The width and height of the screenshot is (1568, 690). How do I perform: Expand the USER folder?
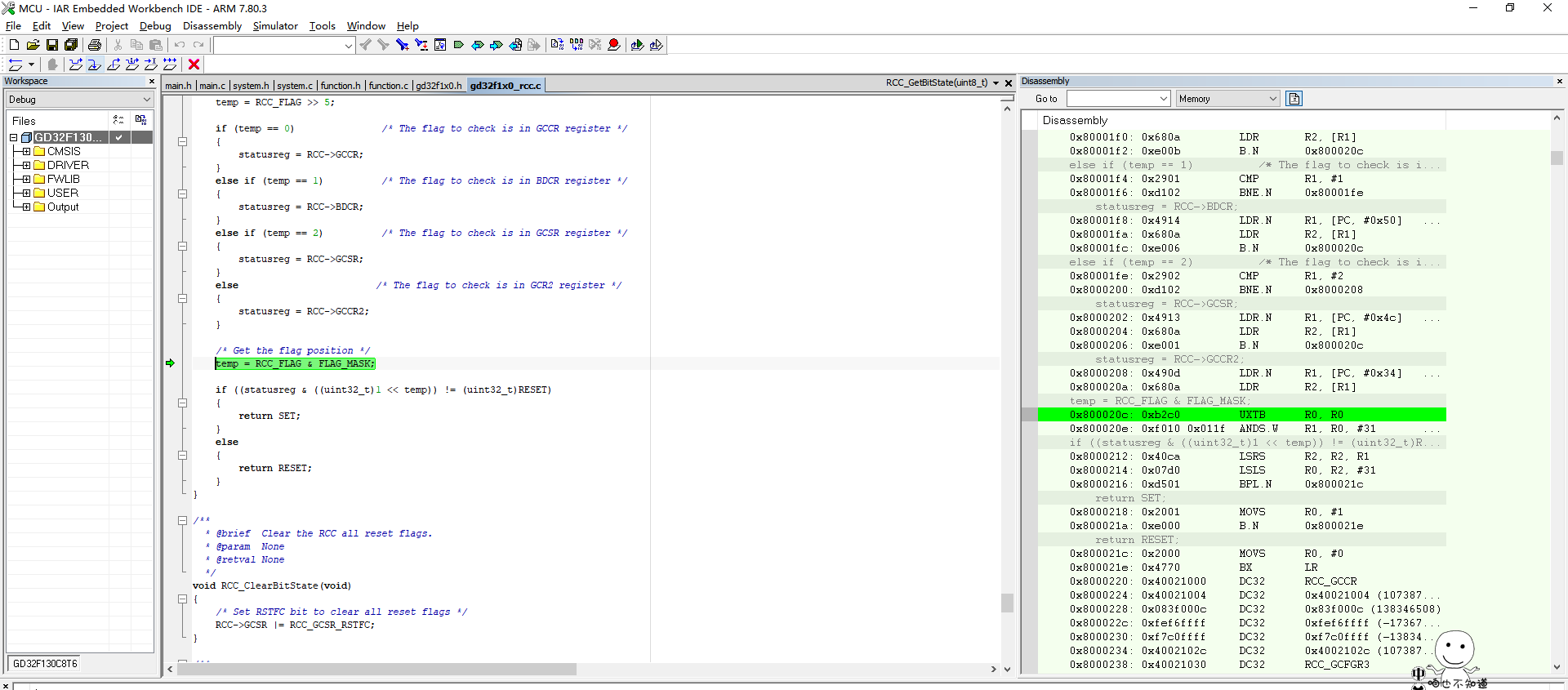coord(26,193)
